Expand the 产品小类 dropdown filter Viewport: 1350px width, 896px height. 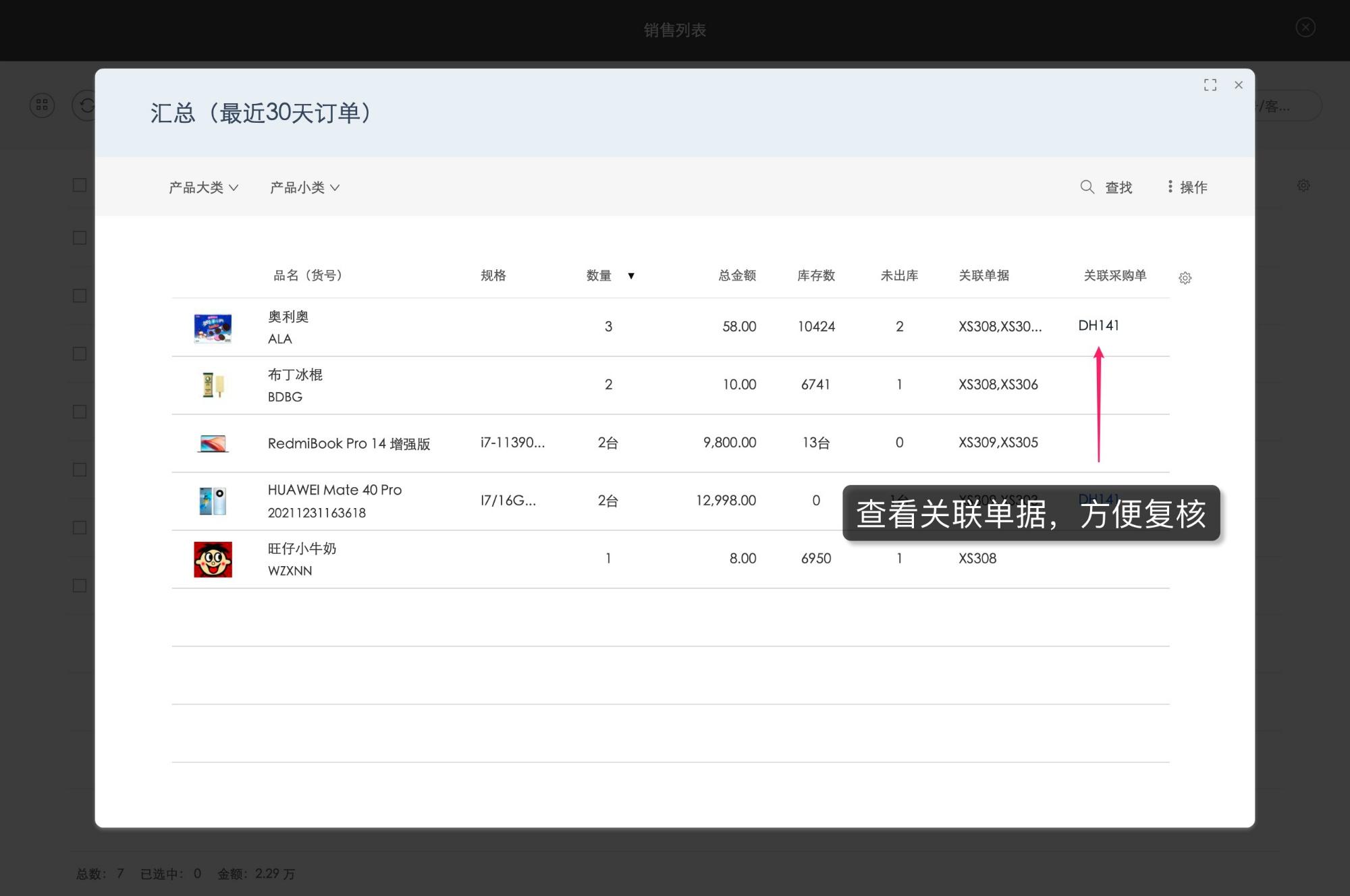(304, 188)
